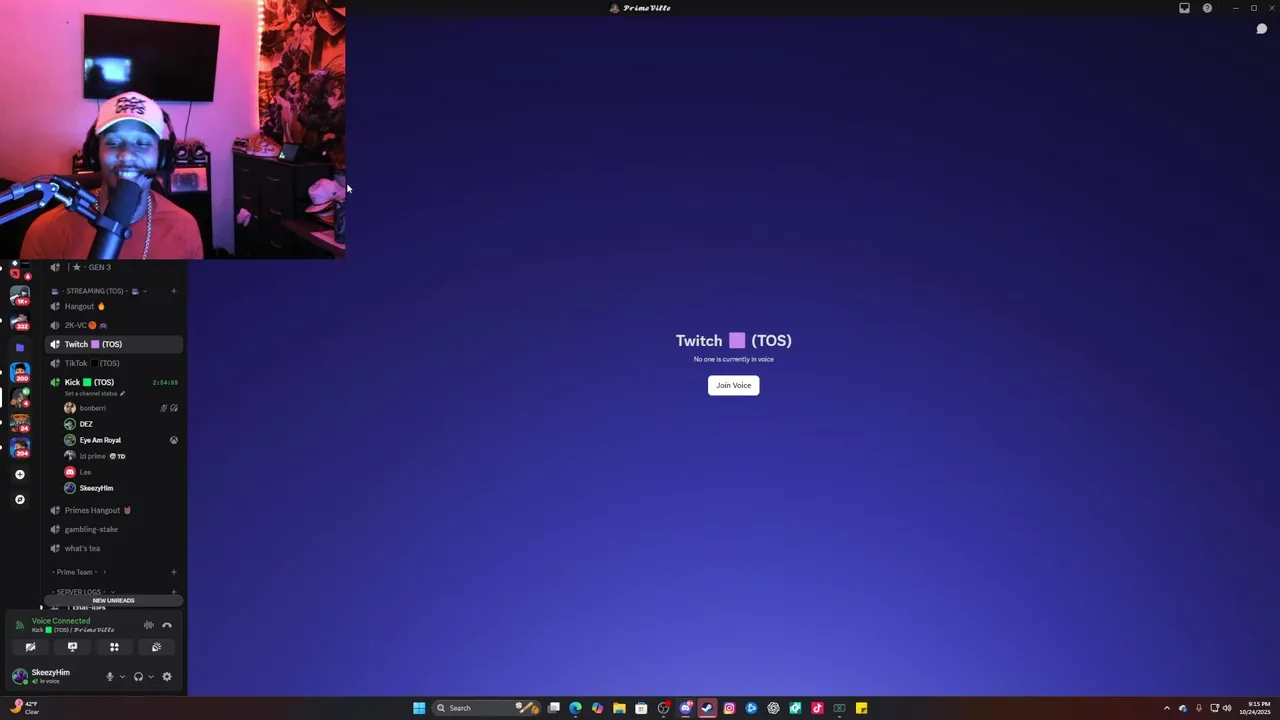Screen dimensions: 1280x720
Task: Select user Eye Am Royal in voice list
Action: pos(120,440)
